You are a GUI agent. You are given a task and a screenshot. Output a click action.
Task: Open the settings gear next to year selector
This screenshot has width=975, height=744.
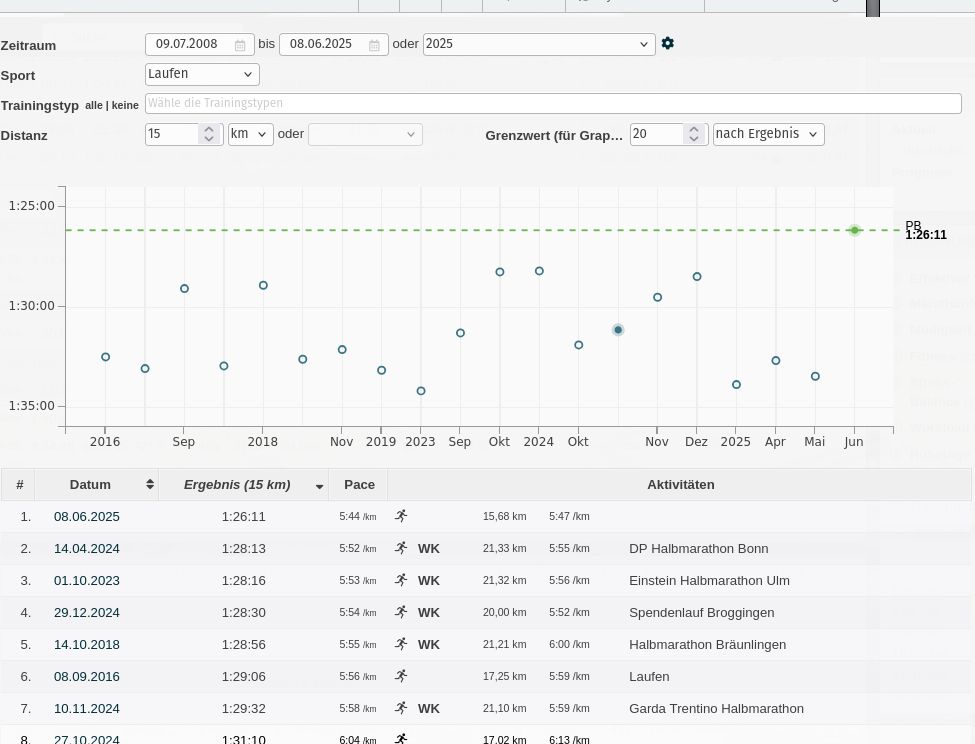click(x=667, y=44)
